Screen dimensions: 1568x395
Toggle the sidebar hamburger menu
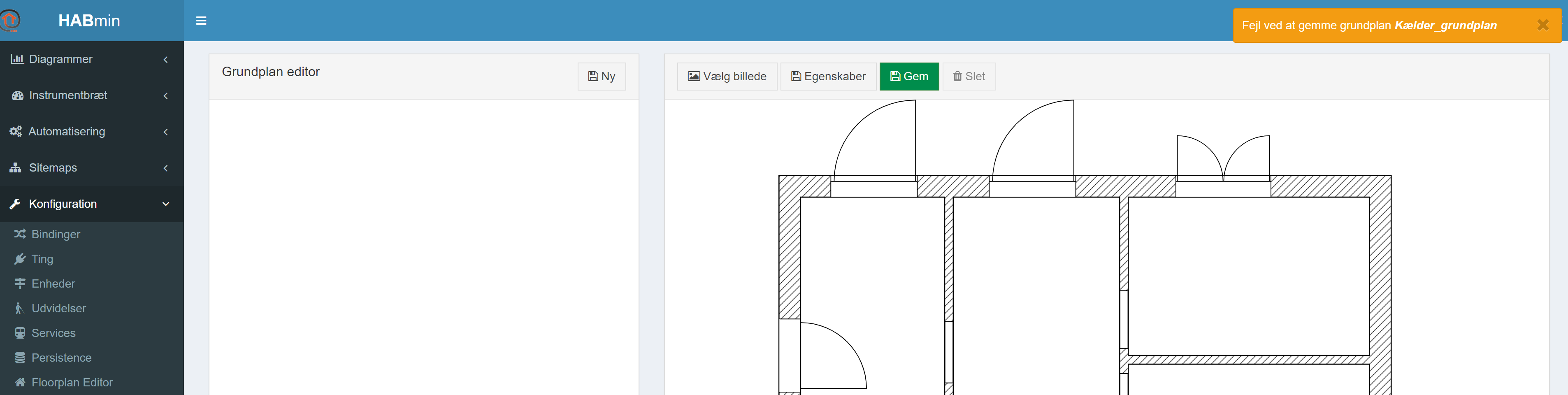pyautogui.click(x=201, y=21)
